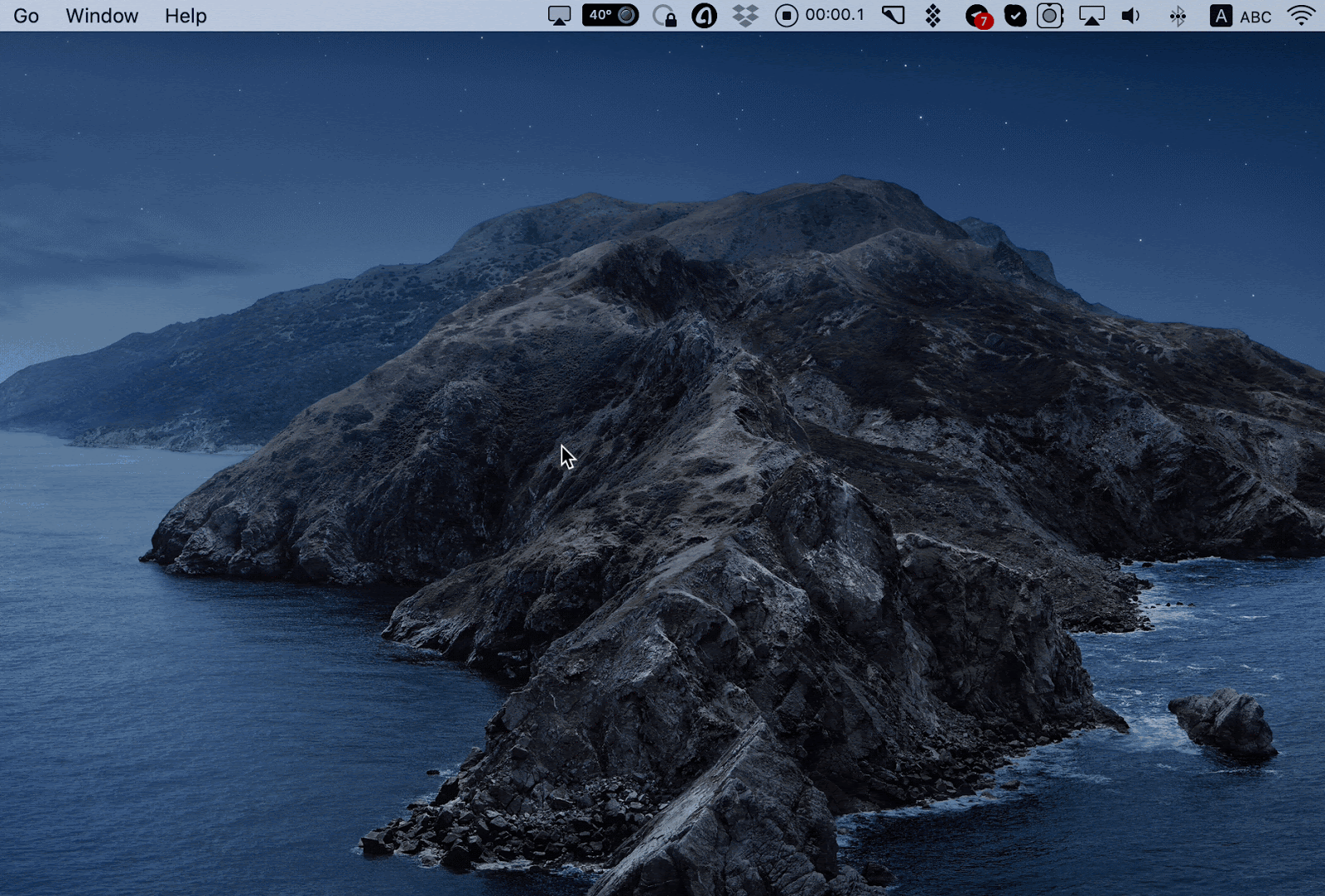
Task: Switch input source via the "A" keyboard icon
Action: click(x=1220, y=15)
